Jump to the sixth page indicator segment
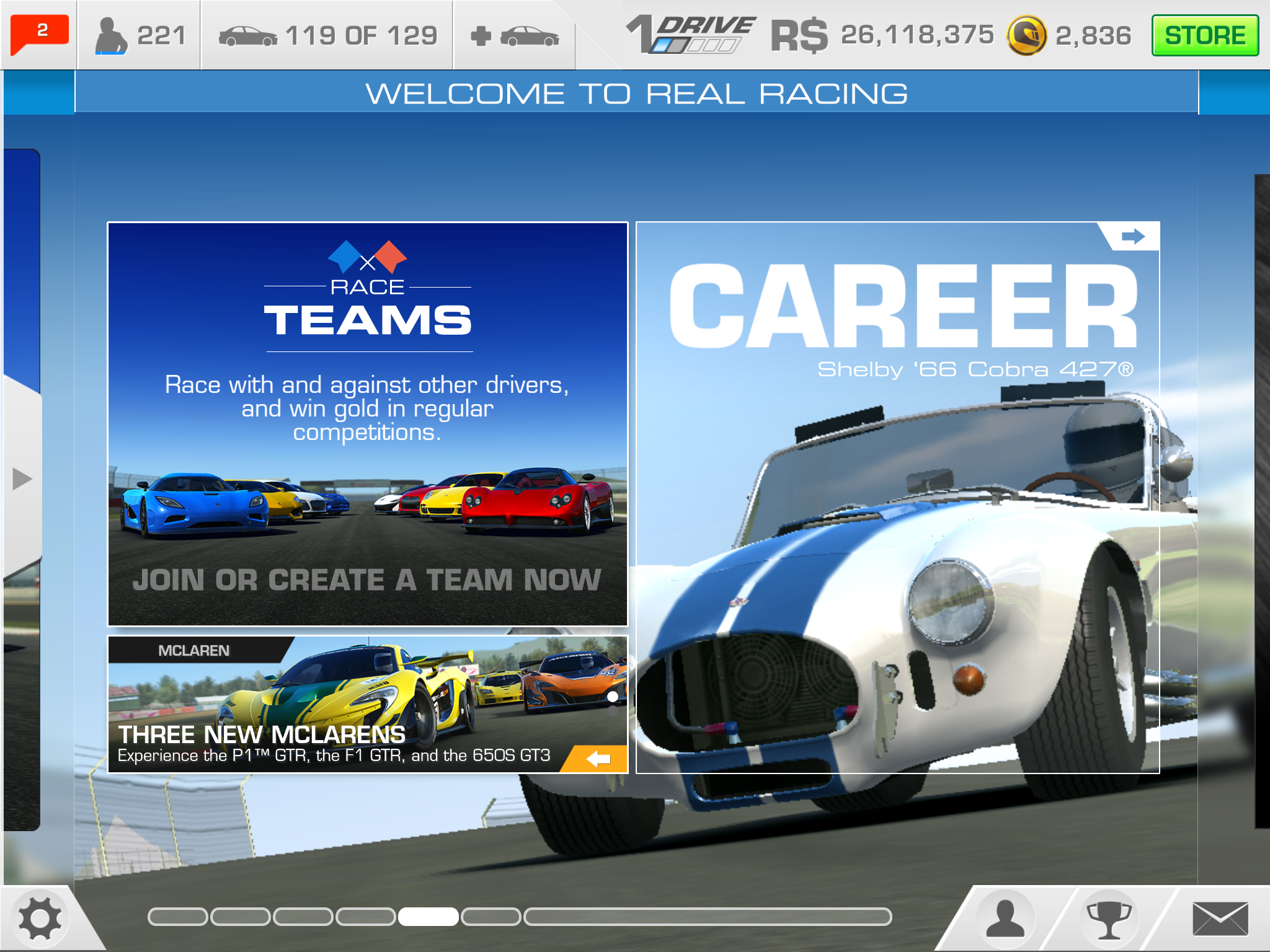Viewport: 1270px width, 952px height. [x=491, y=917]
